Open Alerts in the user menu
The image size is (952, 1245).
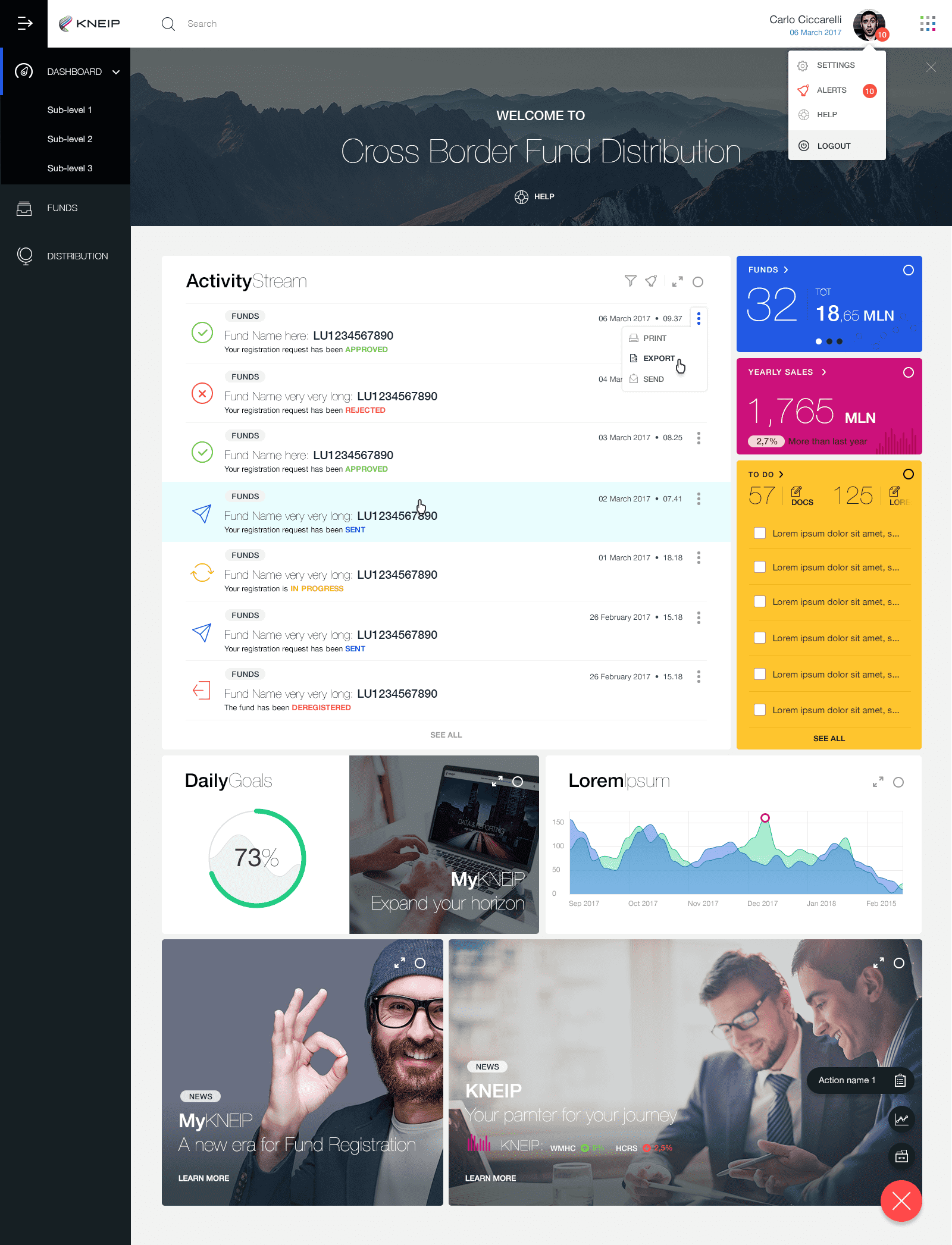[837, 90]
